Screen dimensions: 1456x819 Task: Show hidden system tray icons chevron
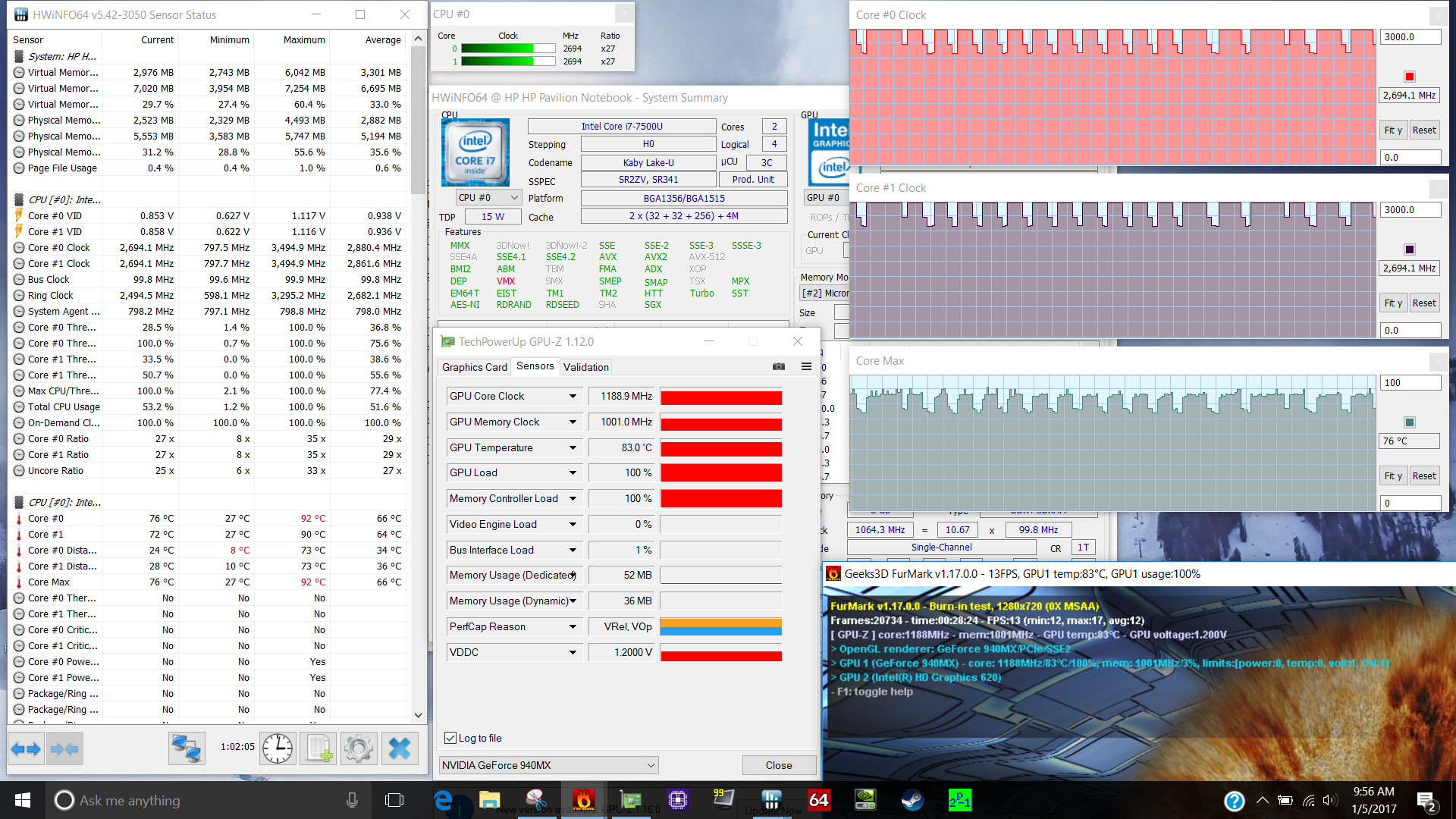click(x=1263, y=800)
